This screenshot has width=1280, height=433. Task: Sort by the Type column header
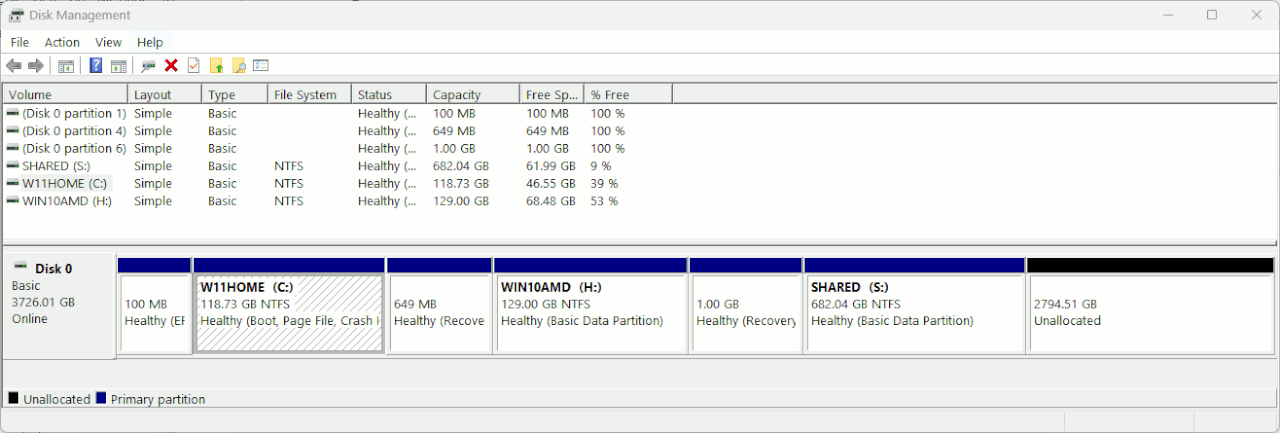(x=235, y=94)
